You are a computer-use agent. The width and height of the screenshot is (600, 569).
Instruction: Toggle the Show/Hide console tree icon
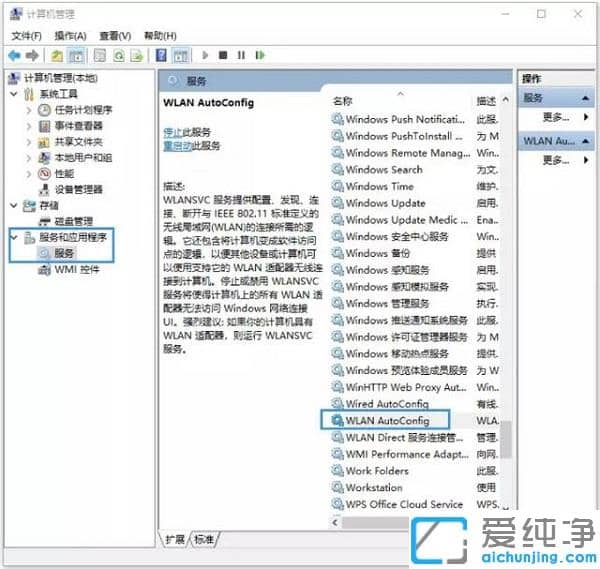pyautogui.click(x=77, y=56)
